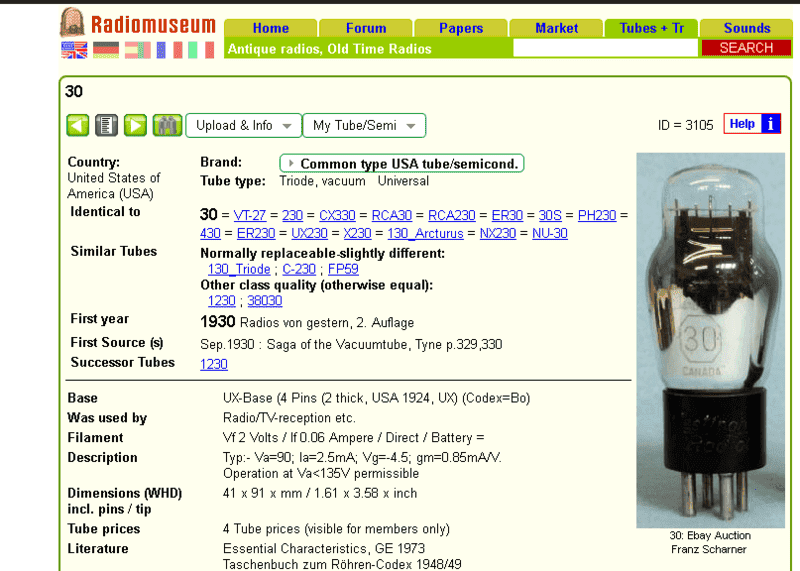Click the Radiomuseum logo

(x=138, y=23)
